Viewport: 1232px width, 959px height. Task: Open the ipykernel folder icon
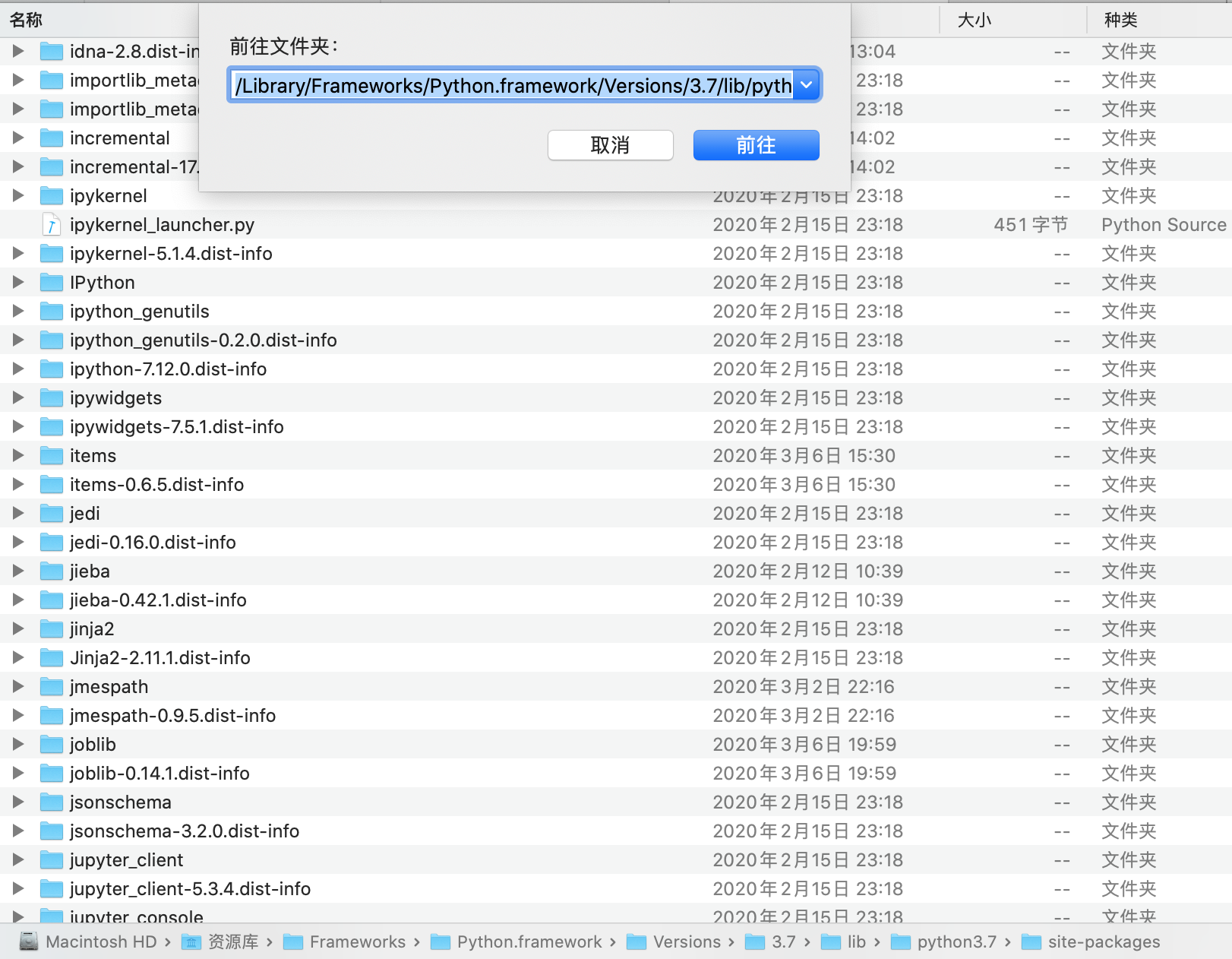tap(50, 195)
